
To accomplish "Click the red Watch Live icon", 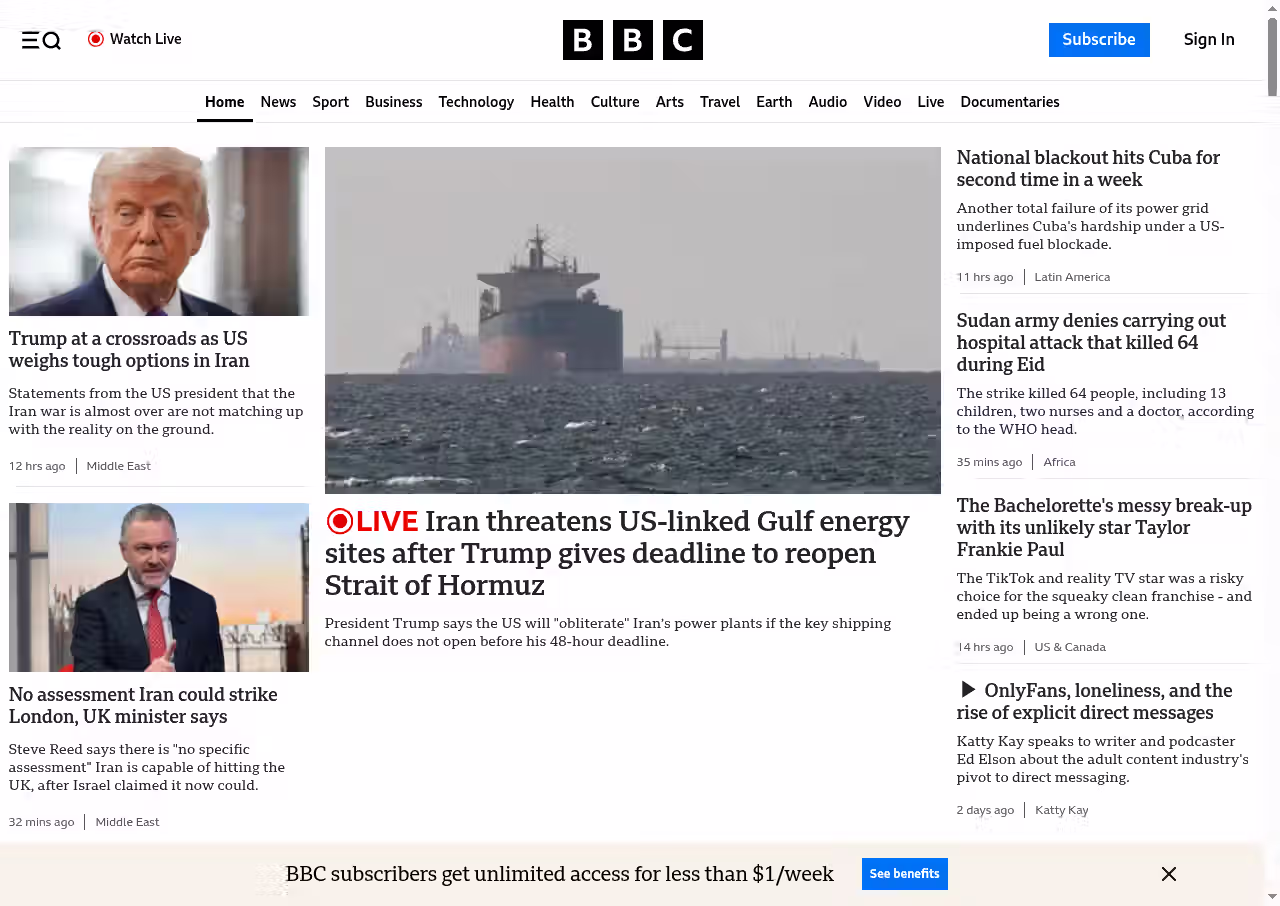I will click(x=96, y=39).
